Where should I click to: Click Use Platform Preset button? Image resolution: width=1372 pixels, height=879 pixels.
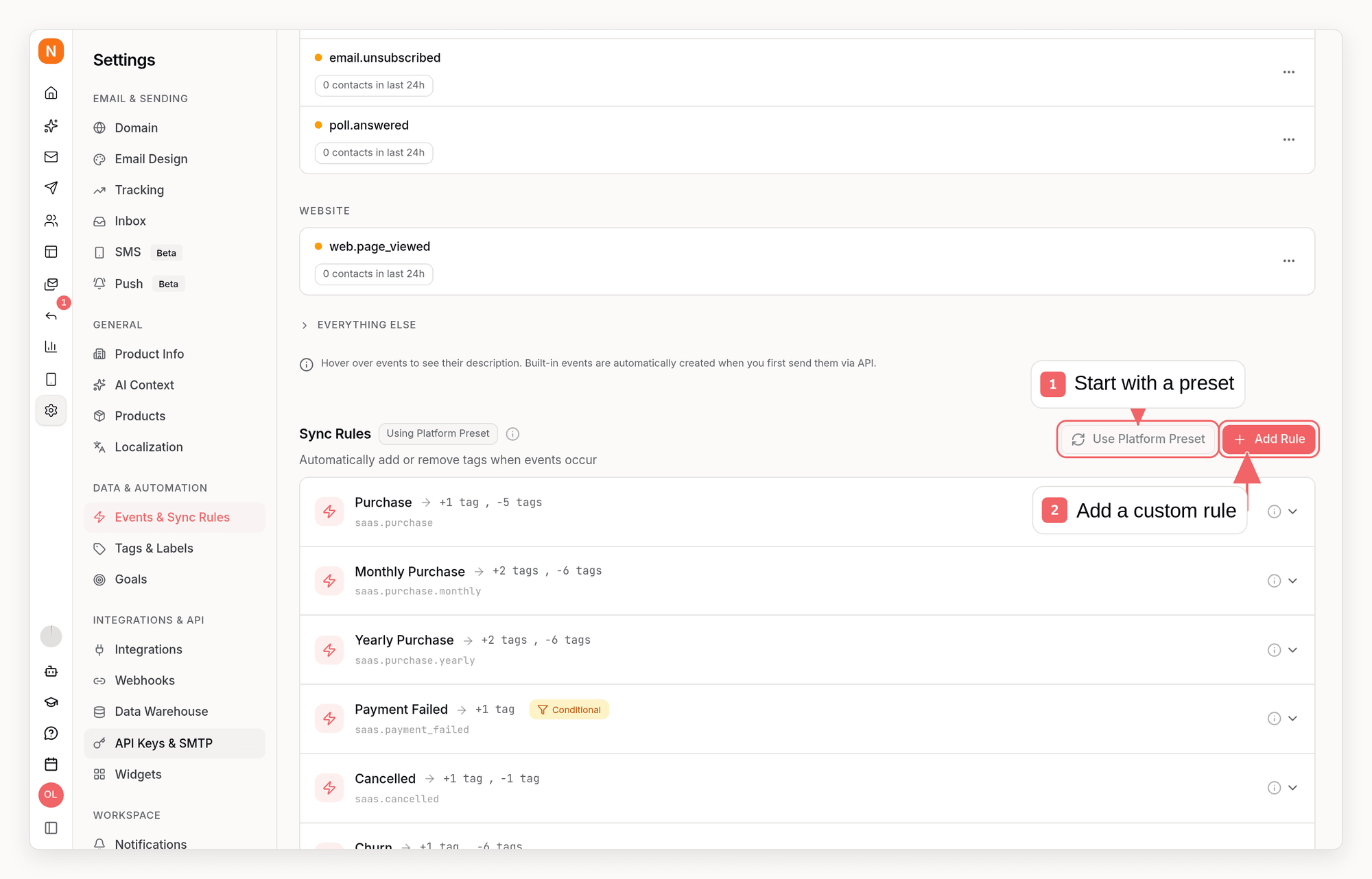(1138, 439)
